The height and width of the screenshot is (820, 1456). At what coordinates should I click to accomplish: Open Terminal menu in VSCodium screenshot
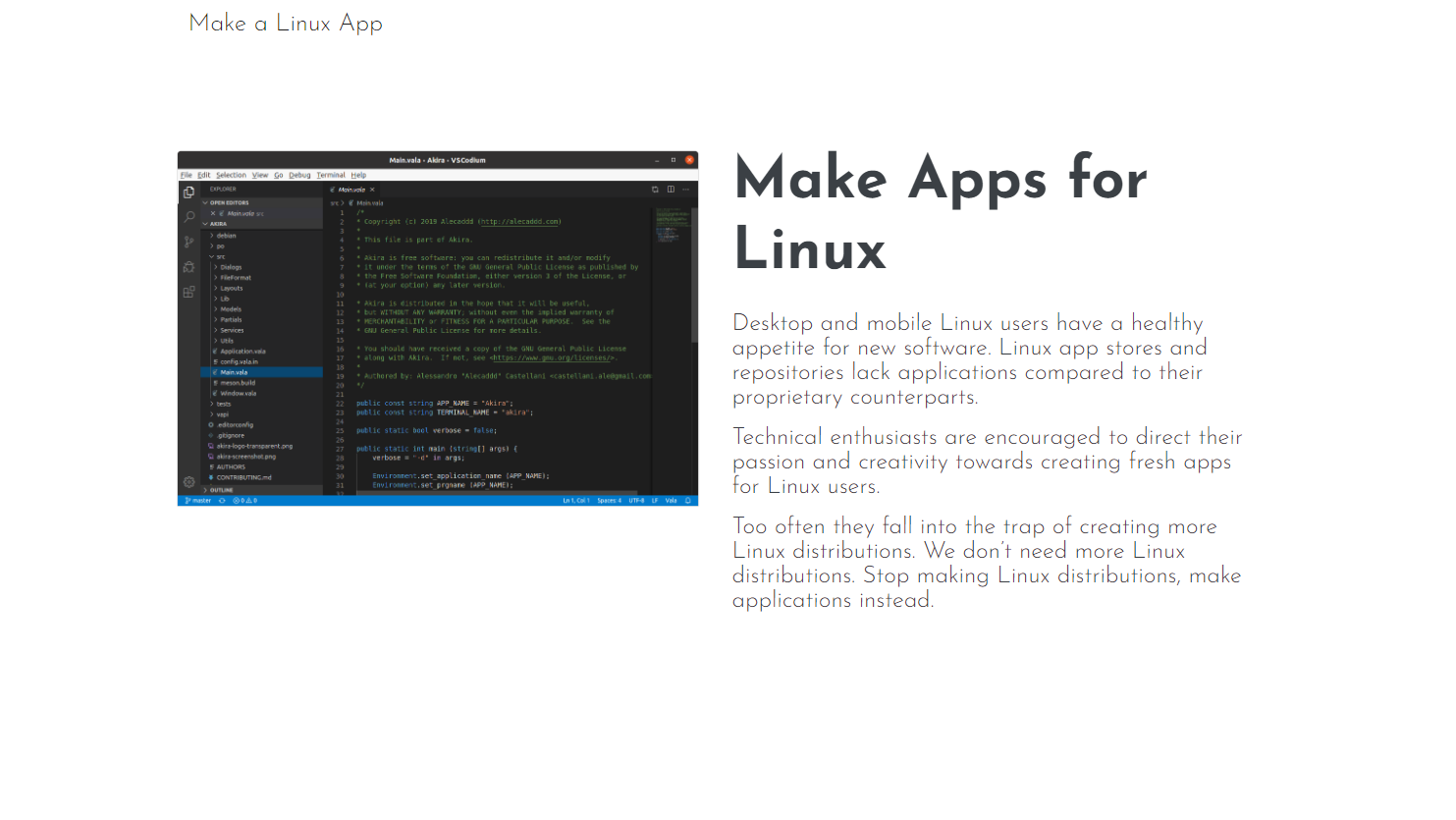point(331,175)
